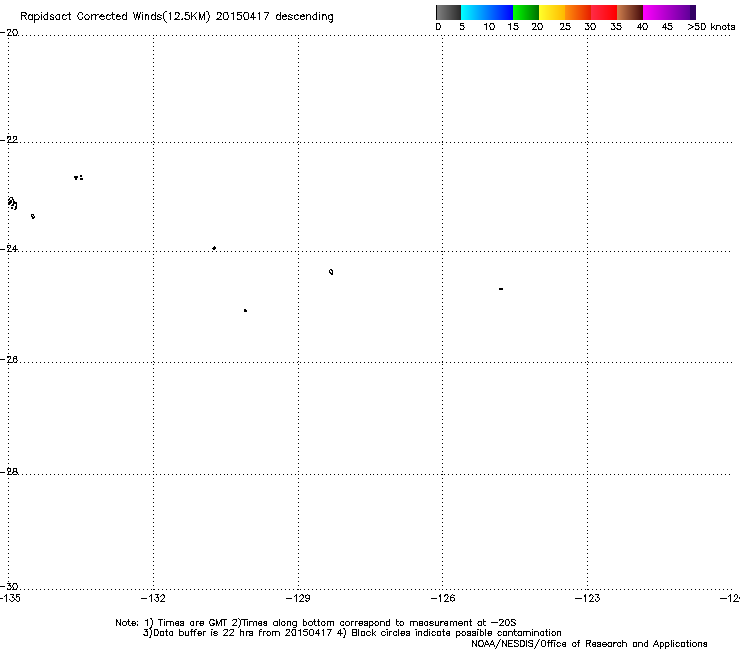Click the latitude label '-26'
This screenshot has height=650, width=740.
pyautogui.click(x=9, y=360)
